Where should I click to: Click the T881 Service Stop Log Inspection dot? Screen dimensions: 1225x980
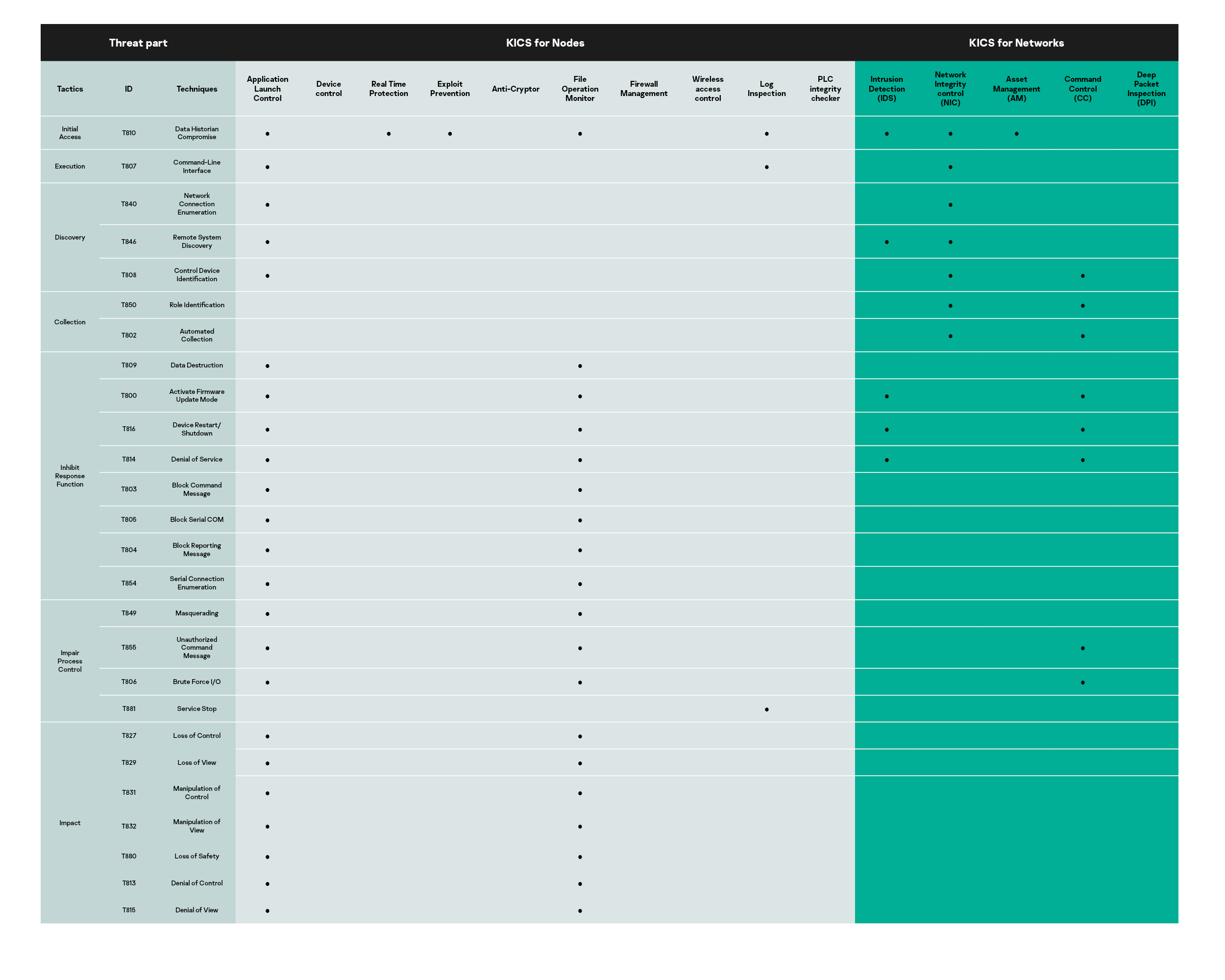point(766,710)
